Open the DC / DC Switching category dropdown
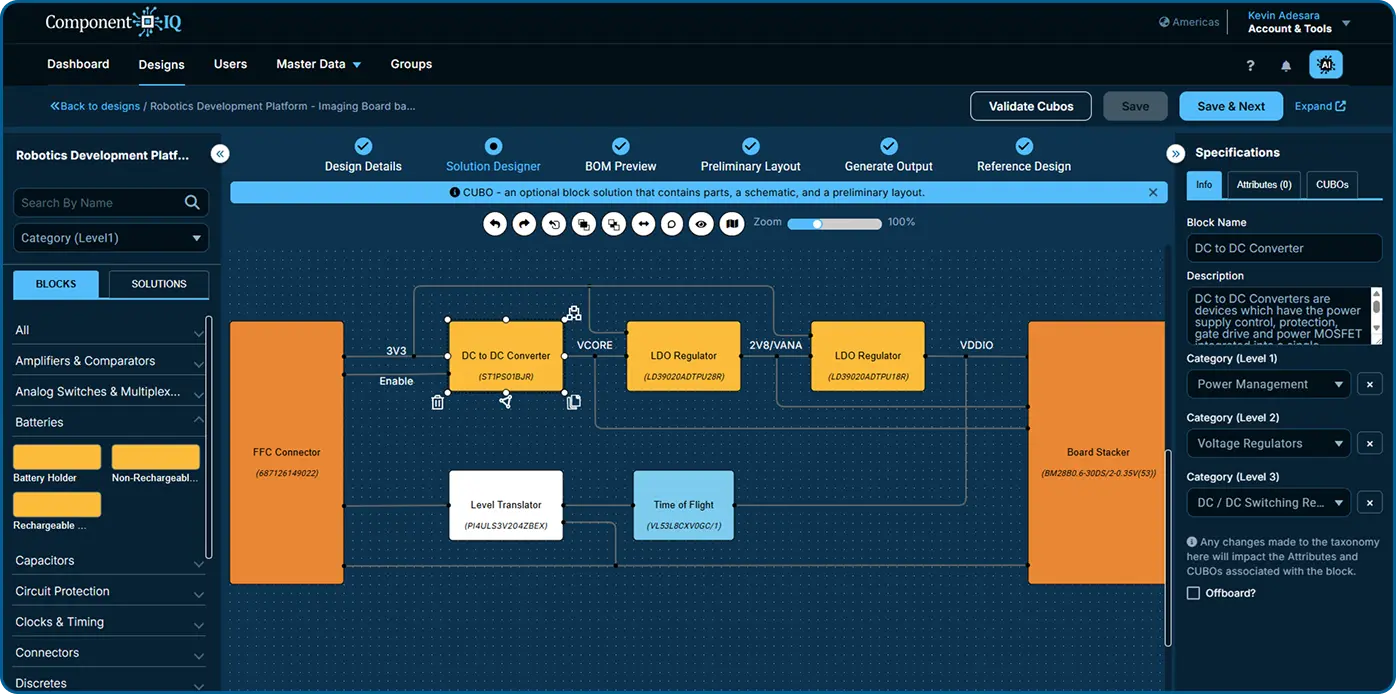 [1269, 503]
